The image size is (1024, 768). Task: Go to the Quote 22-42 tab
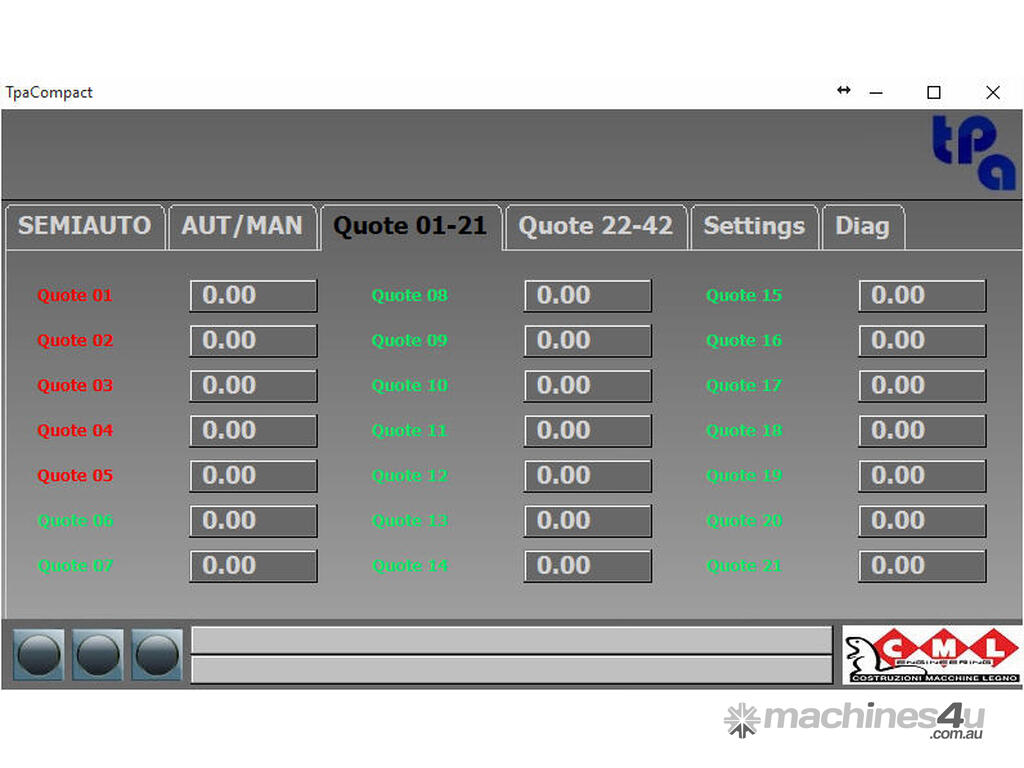pyautogui.click(x=595, y=226)
